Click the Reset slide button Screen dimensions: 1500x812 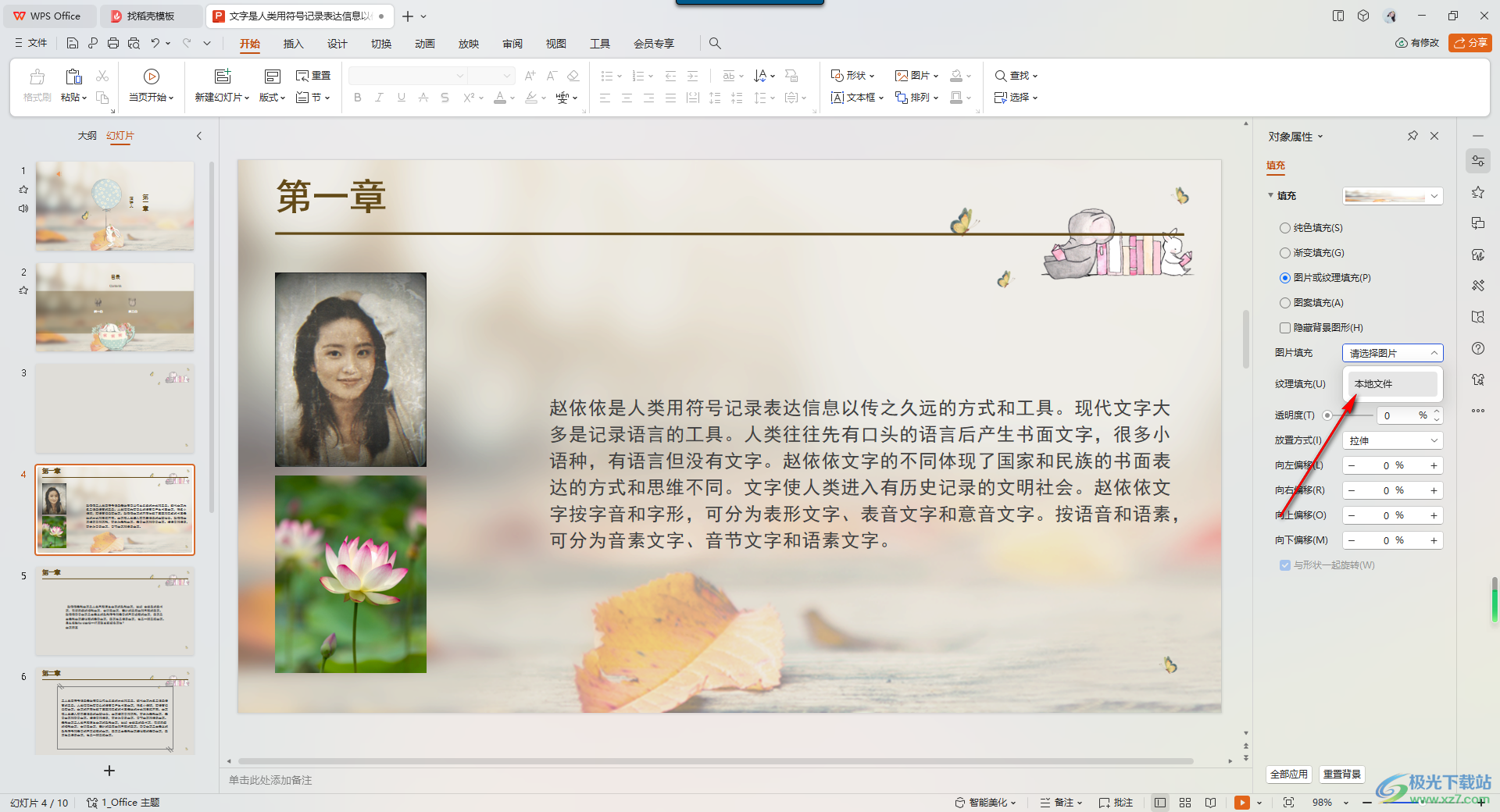[x=313, y=76]
